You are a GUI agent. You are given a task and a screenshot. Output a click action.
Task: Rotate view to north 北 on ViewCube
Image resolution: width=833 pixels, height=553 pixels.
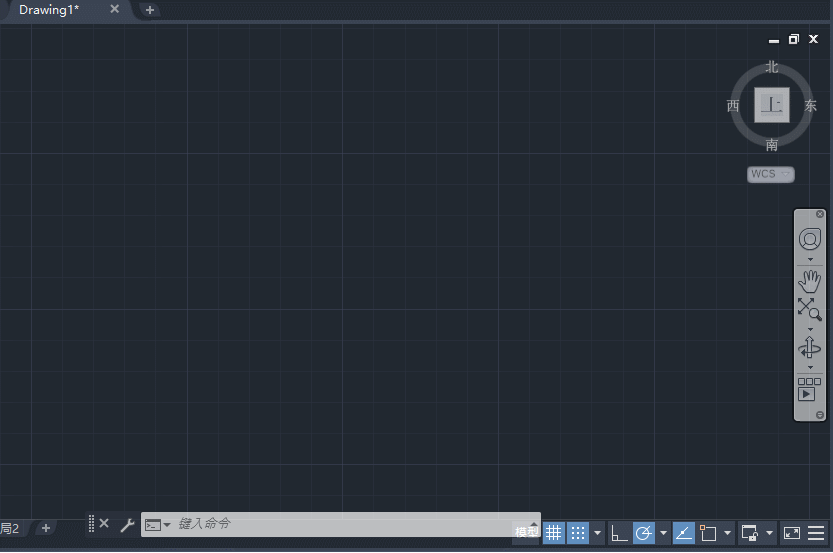pos(772,67)
